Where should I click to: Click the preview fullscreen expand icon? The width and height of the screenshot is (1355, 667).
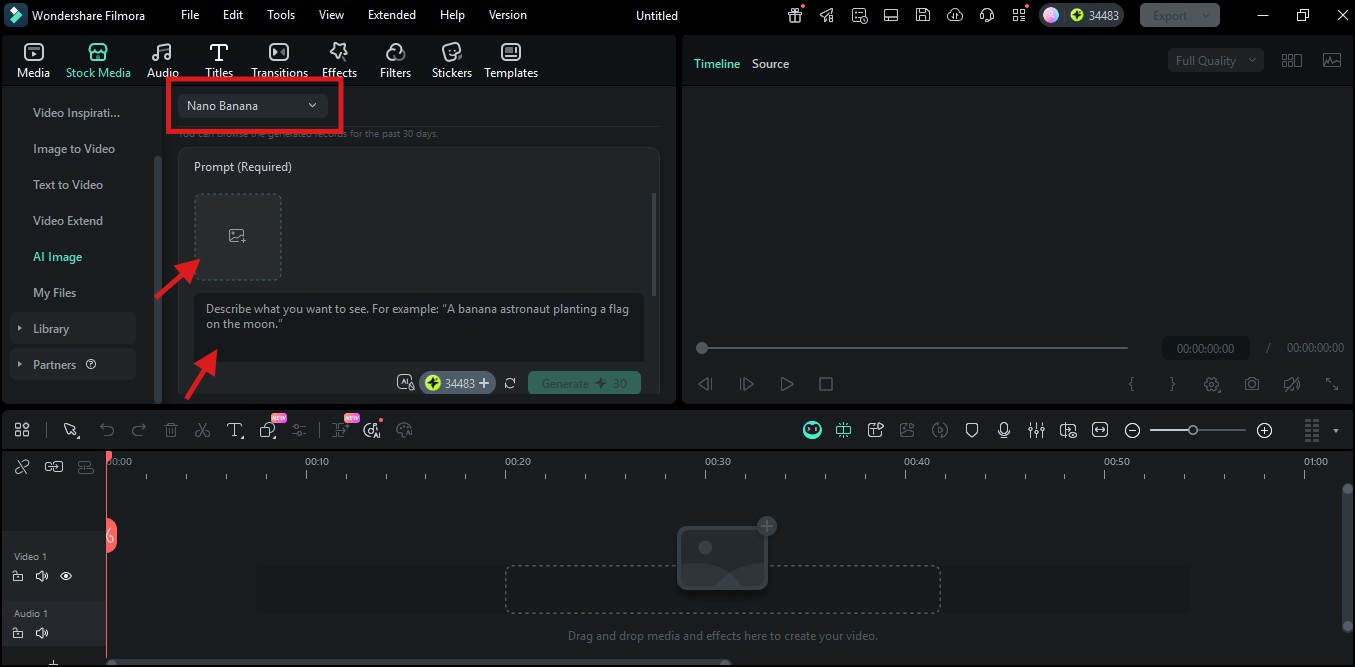1332,384
